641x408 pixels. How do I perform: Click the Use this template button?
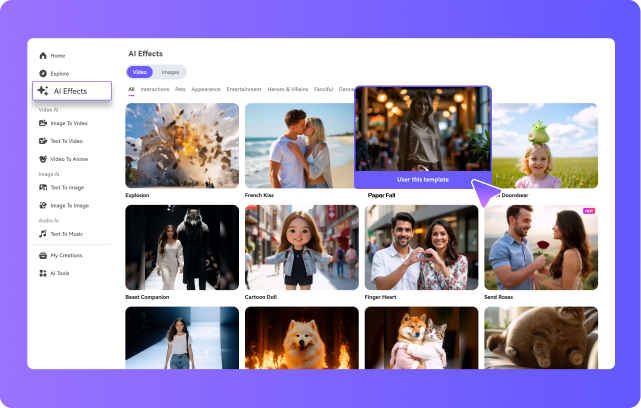(x=423, y=179)
